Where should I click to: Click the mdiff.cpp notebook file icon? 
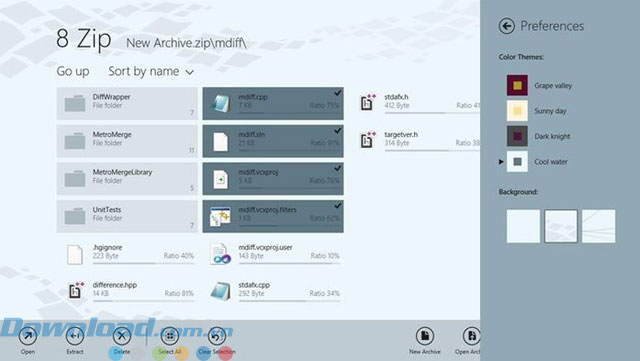point(221,103)
